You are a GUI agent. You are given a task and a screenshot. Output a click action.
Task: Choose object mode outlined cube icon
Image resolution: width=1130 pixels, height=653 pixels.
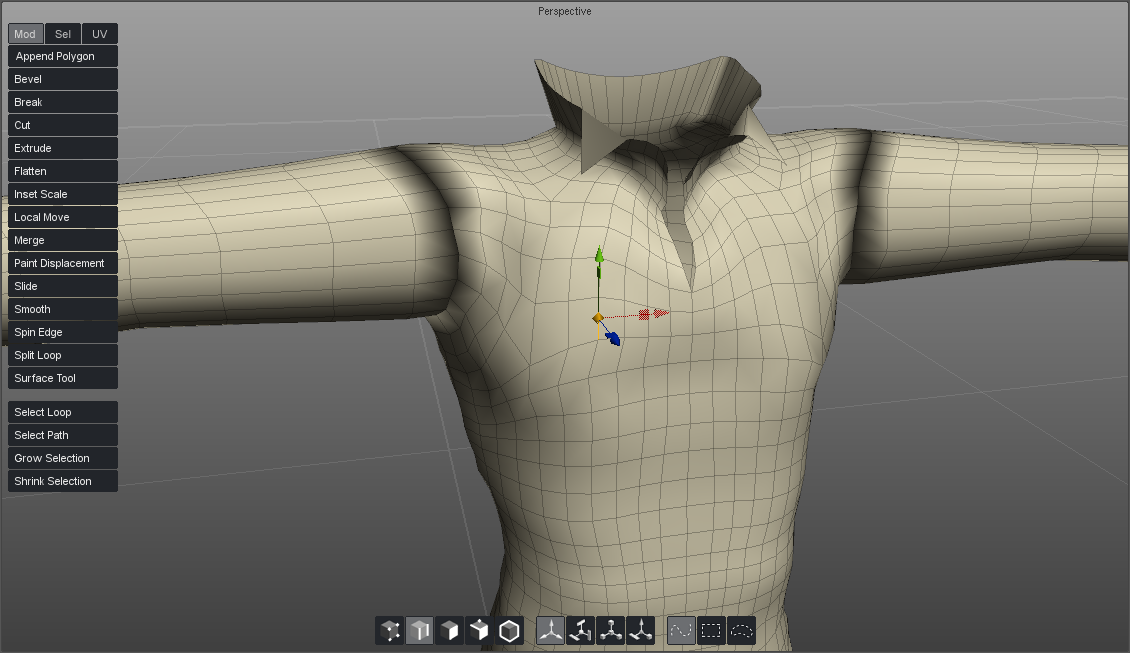coord(510,630)
